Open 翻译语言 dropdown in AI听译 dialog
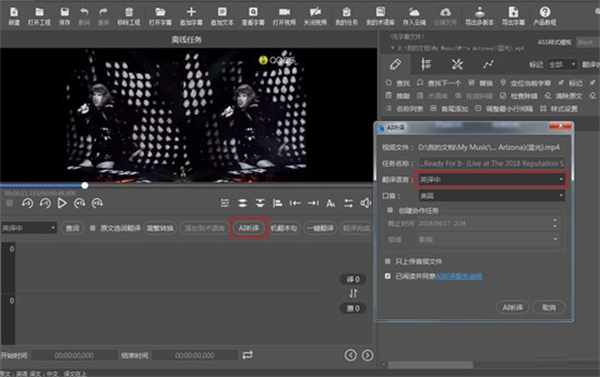 coord(491,180)
